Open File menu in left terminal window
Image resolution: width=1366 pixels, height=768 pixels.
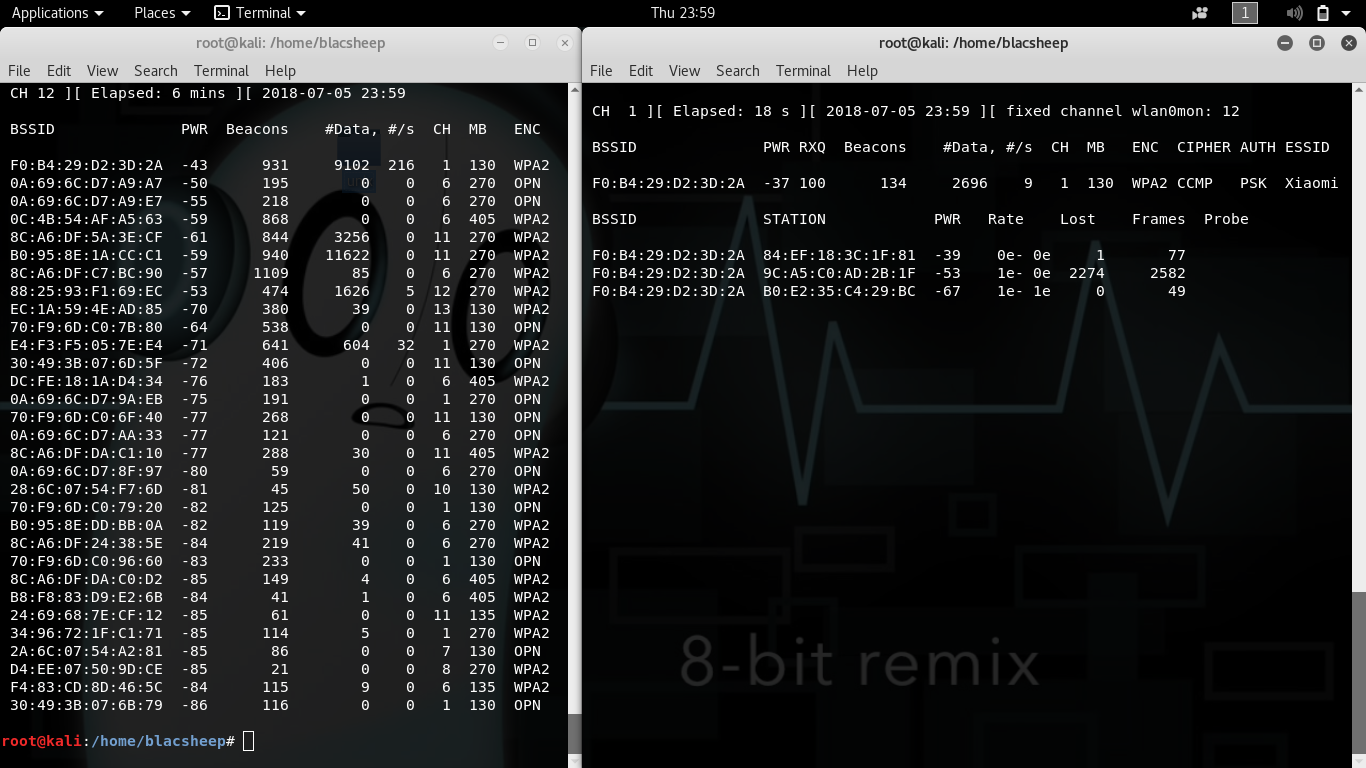(x=19, y=71)
